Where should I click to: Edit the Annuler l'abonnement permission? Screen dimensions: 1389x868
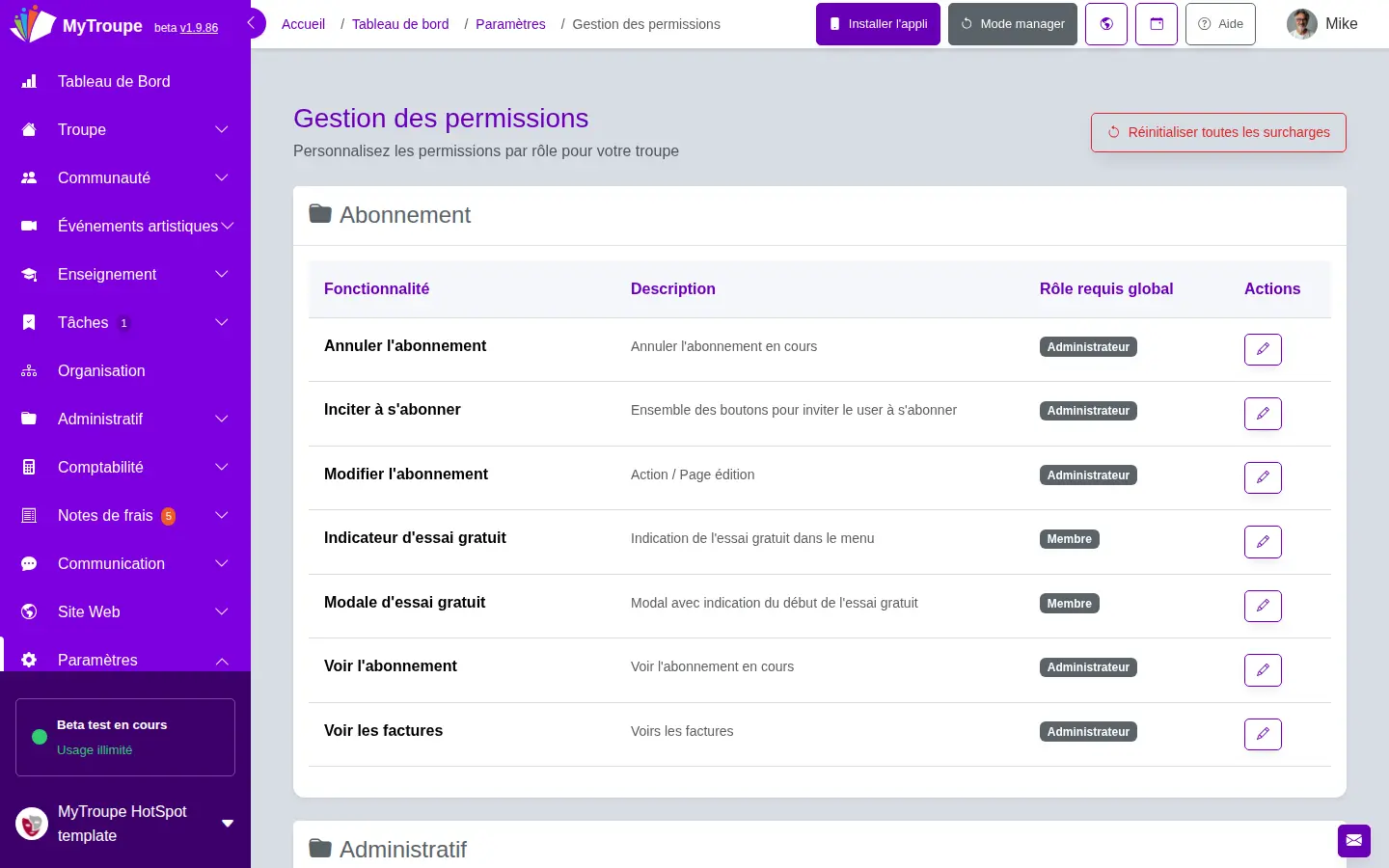[x=1263, y=349]
